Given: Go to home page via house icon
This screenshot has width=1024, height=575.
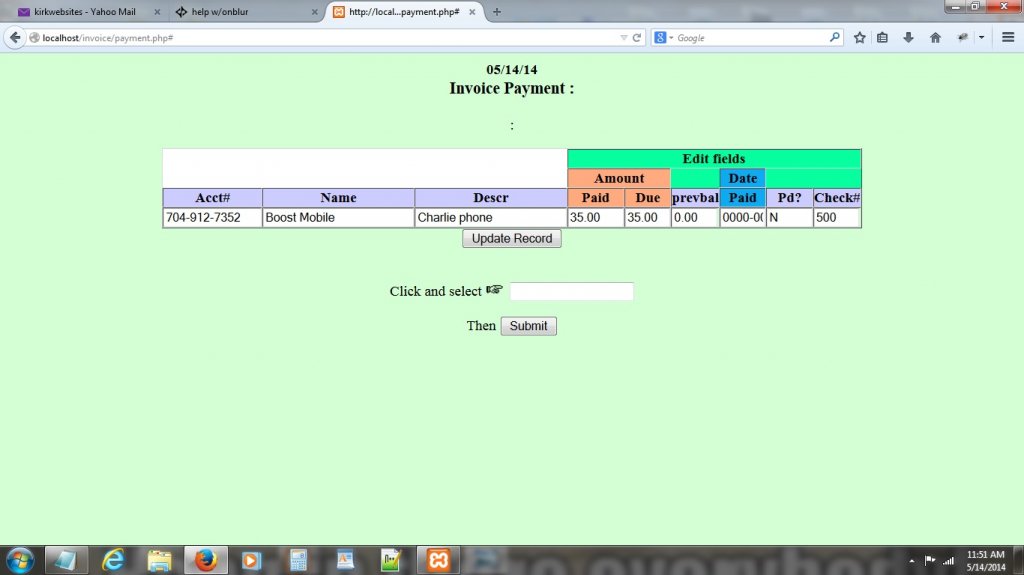Looking at the screenshot, I should [x=935, y=38].
